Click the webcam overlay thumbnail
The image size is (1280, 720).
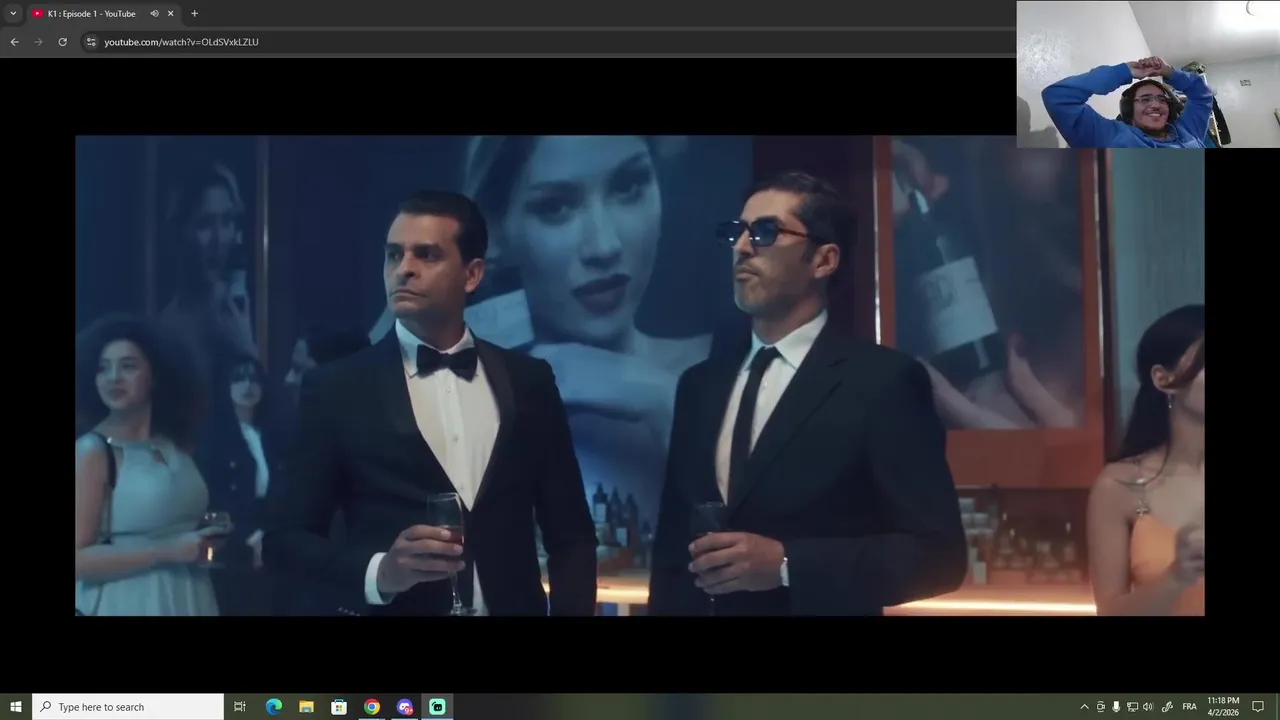tap(1148, 74)
